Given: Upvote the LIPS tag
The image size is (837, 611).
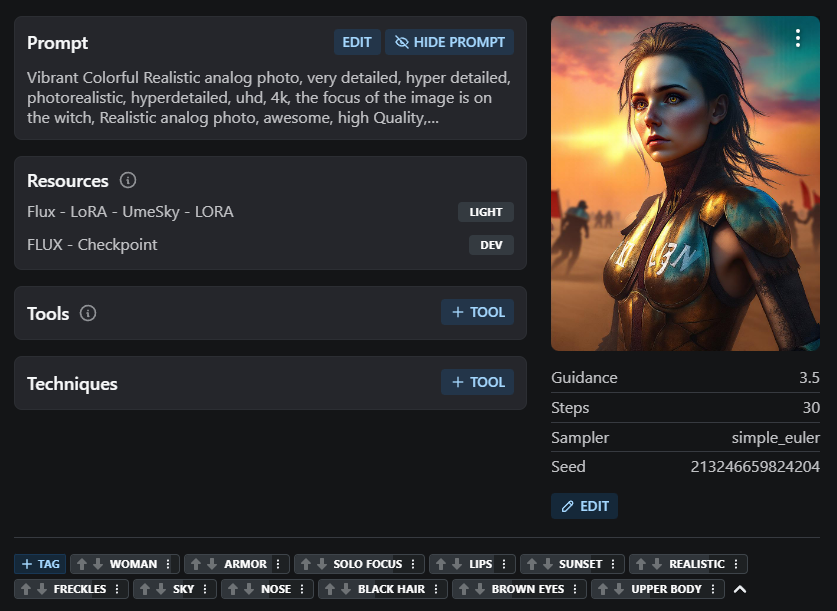Looking at the screenshot, I should (x=441, y=564).
